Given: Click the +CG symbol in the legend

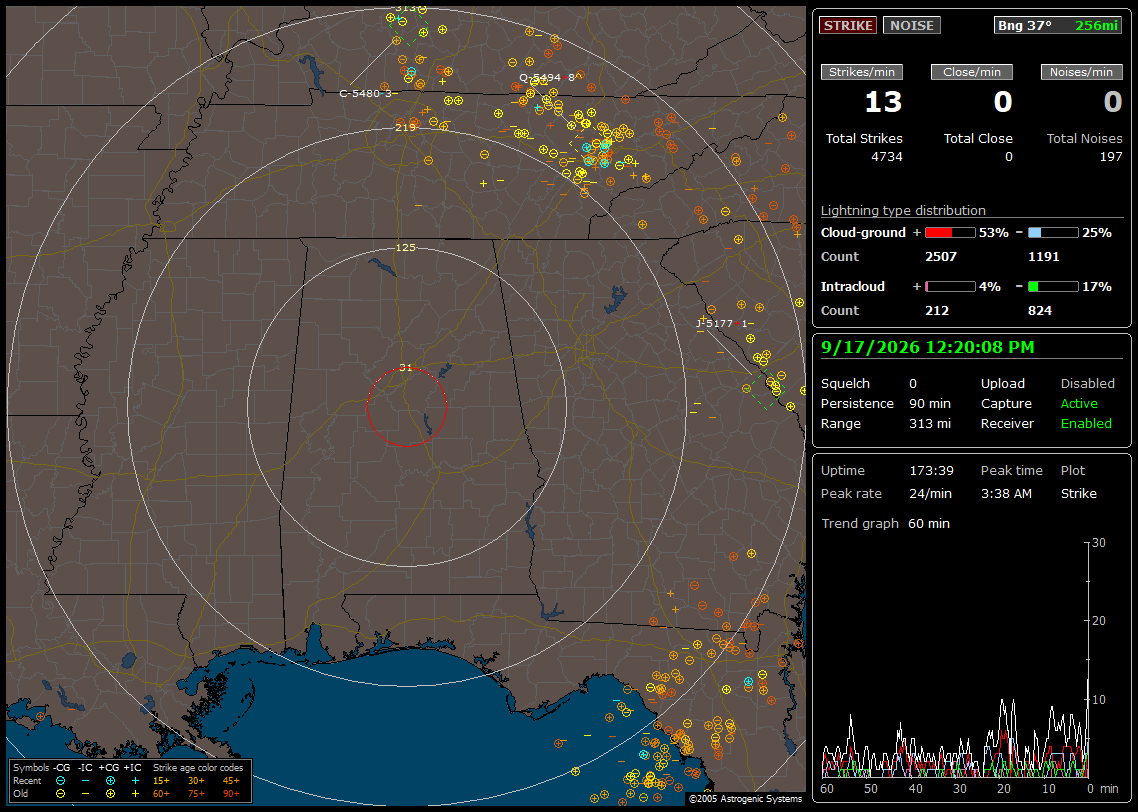Looking at the screenshot, I should coord(110,781).
